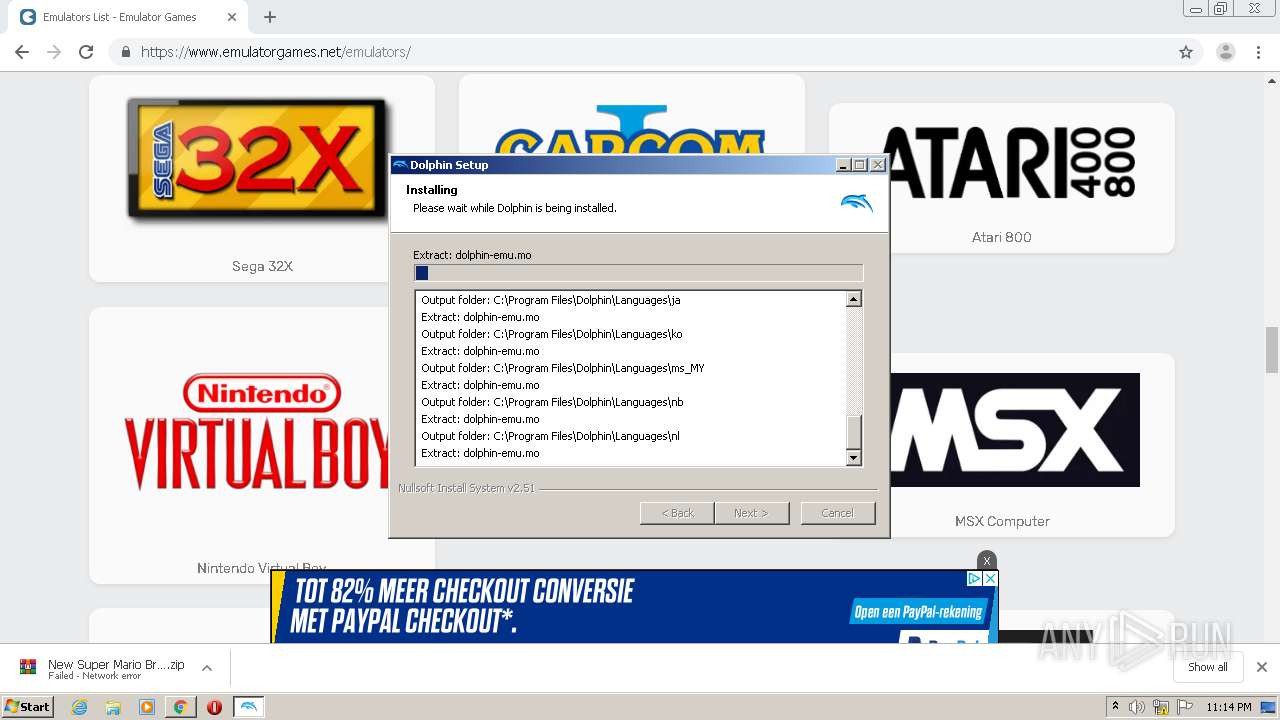Click the disabled Next button

(x=751, y=513)
